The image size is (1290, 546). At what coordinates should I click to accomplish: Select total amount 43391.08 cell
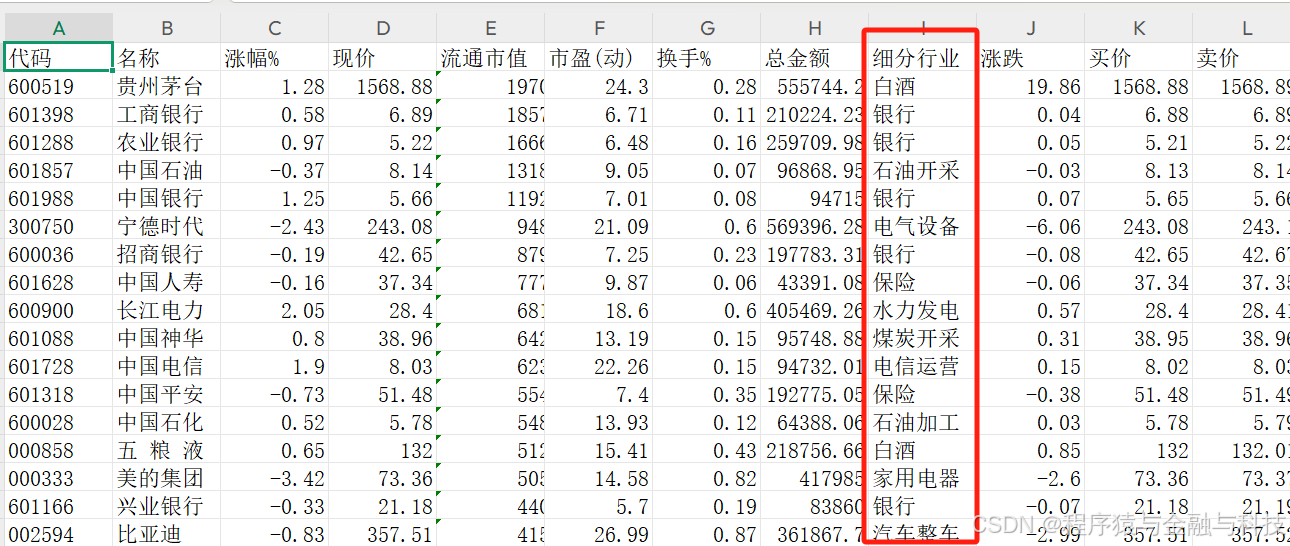[815, 282]
